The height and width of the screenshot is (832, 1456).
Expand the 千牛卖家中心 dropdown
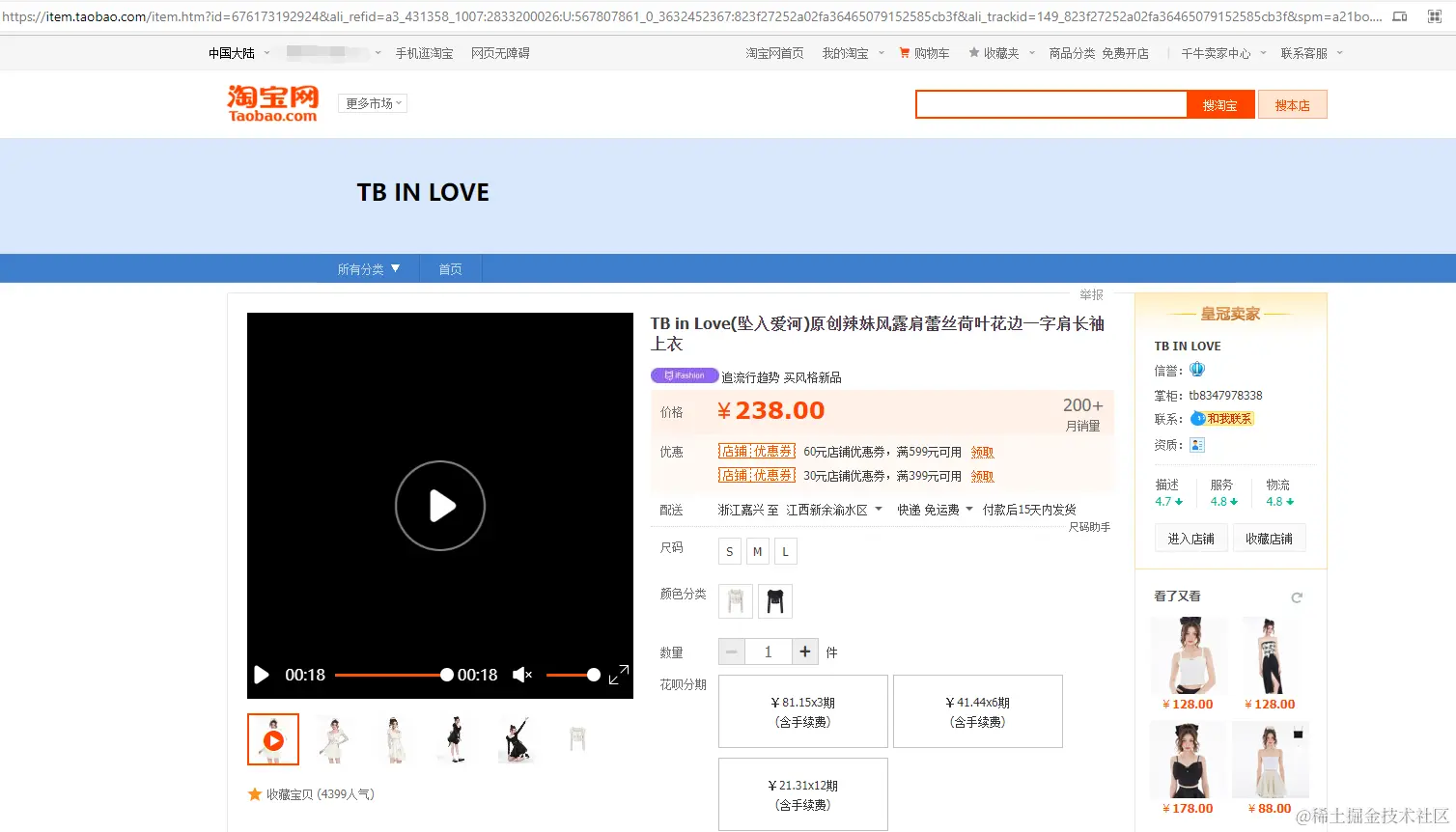pyautogui.click(x=1223, y=53)
